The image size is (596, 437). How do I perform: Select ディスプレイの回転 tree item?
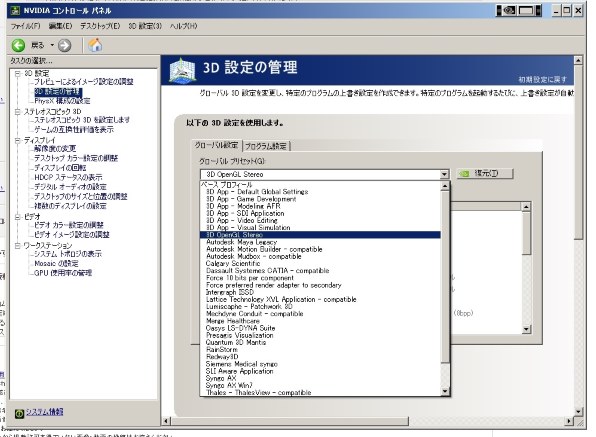[x=60, y=168]
